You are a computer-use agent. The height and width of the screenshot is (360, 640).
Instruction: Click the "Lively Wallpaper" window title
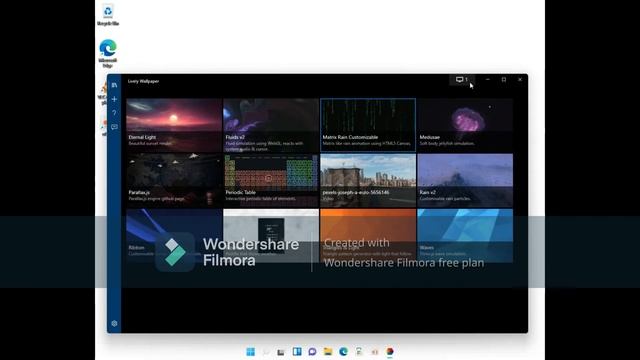[143, 81]
